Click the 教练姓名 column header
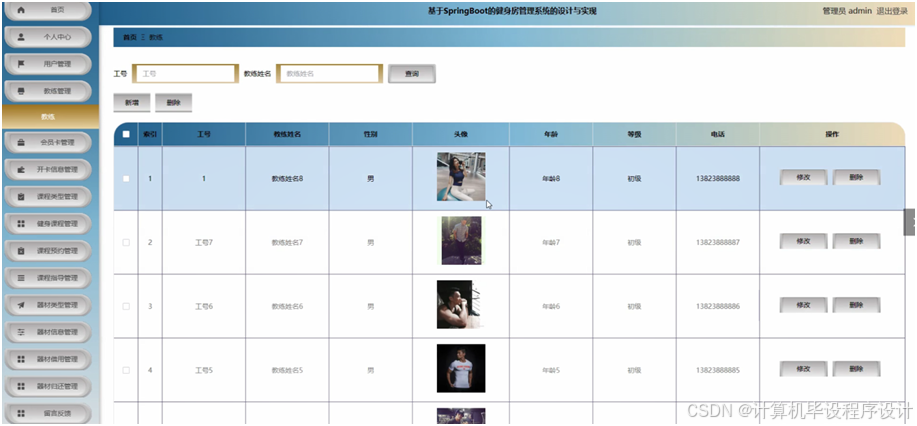Viewport: 917px width, 426px height. pyautogui.click(x=287, y=134)
